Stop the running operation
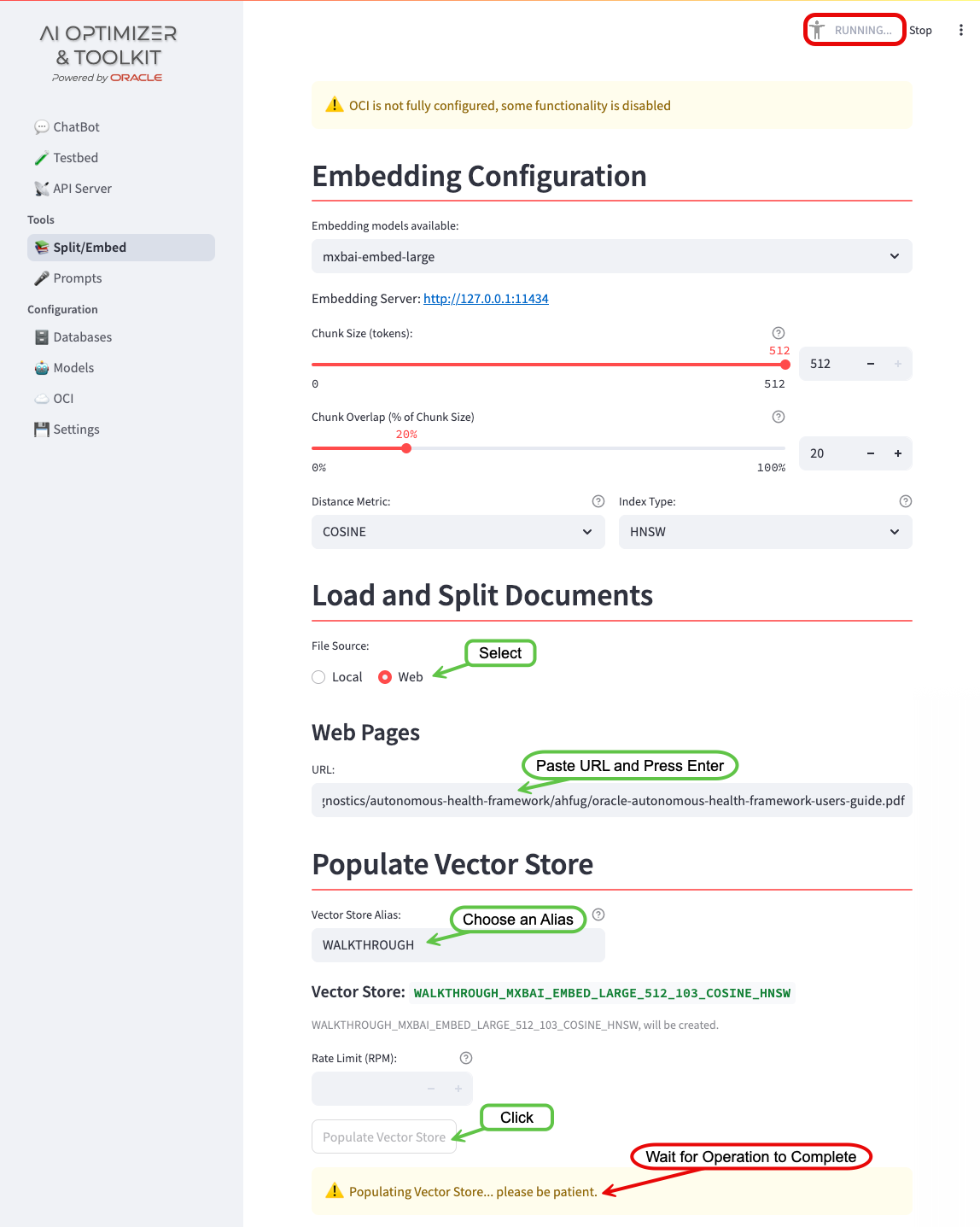Screen dimensions: 980x1227 coord(920,30)
